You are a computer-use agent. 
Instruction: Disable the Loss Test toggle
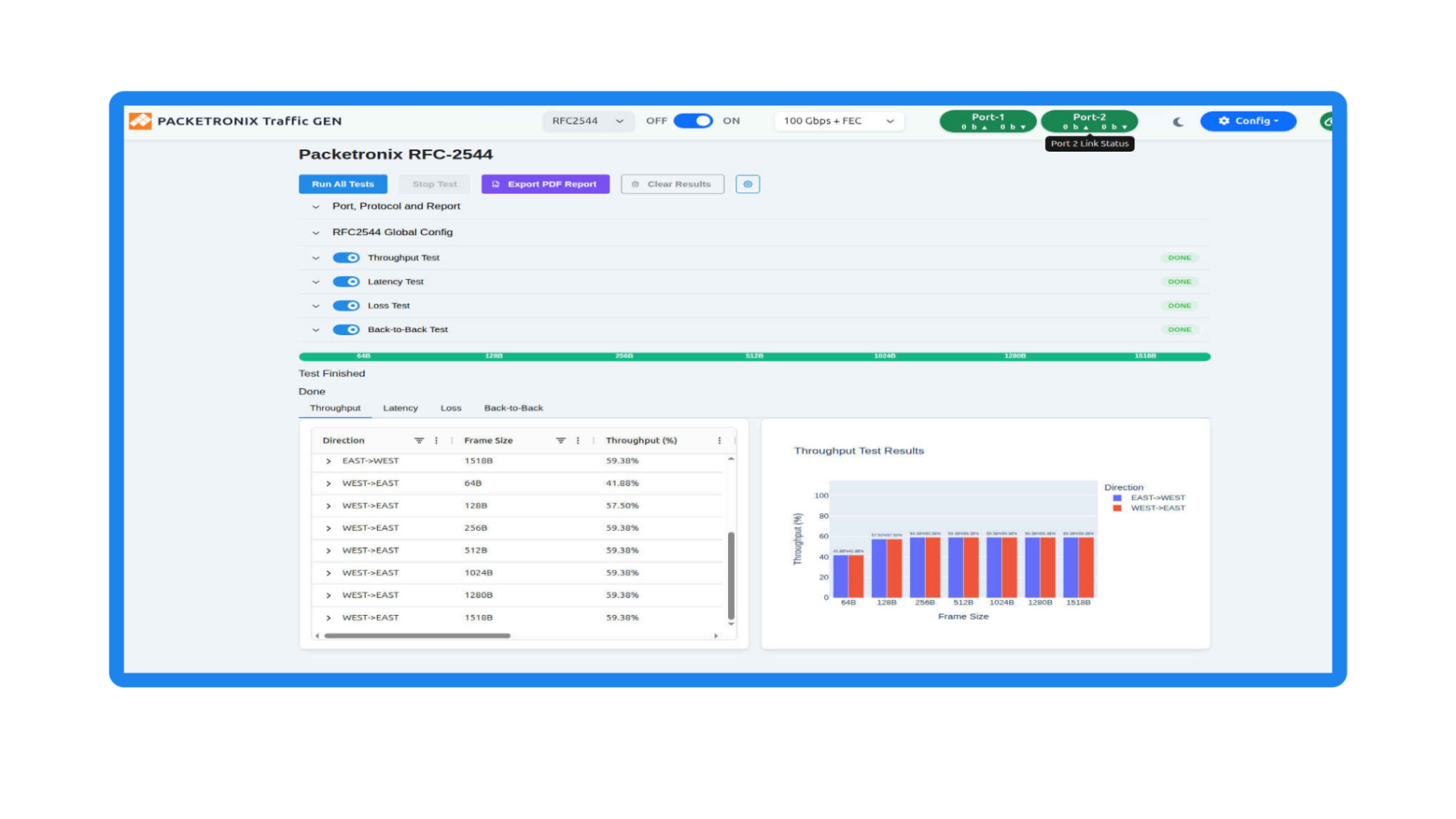tap(347, 306)
